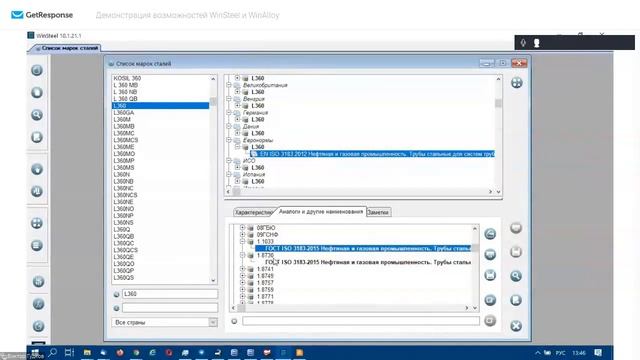
Task: Switch to the Характеристики tab
Action: [x=253, y=212]
